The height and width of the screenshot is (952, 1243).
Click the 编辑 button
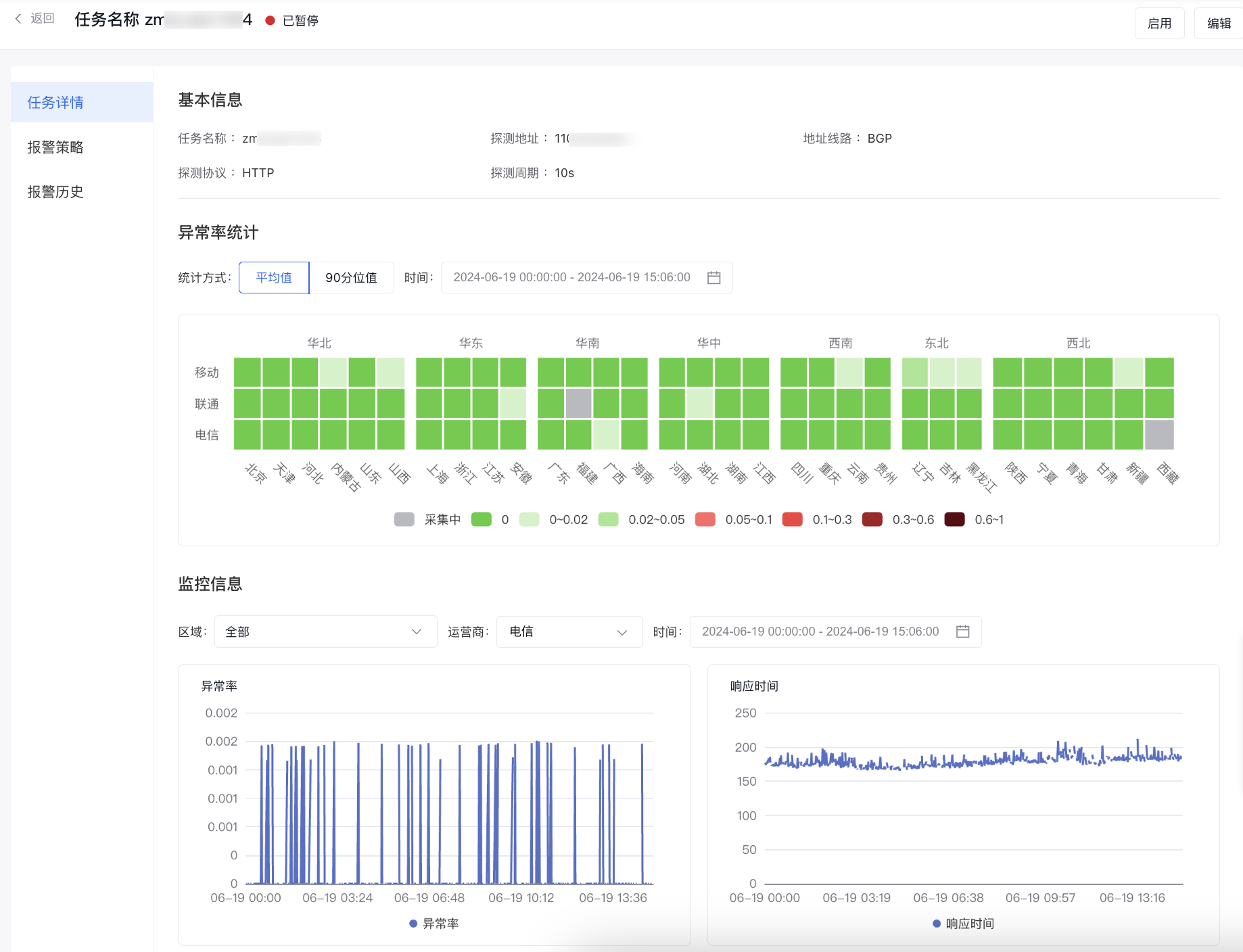pos(1219,24)
